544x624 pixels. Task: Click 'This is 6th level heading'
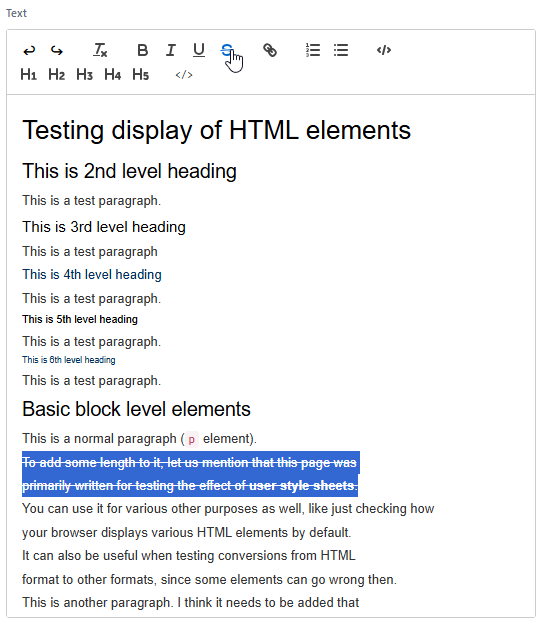(x=69, y=360)
